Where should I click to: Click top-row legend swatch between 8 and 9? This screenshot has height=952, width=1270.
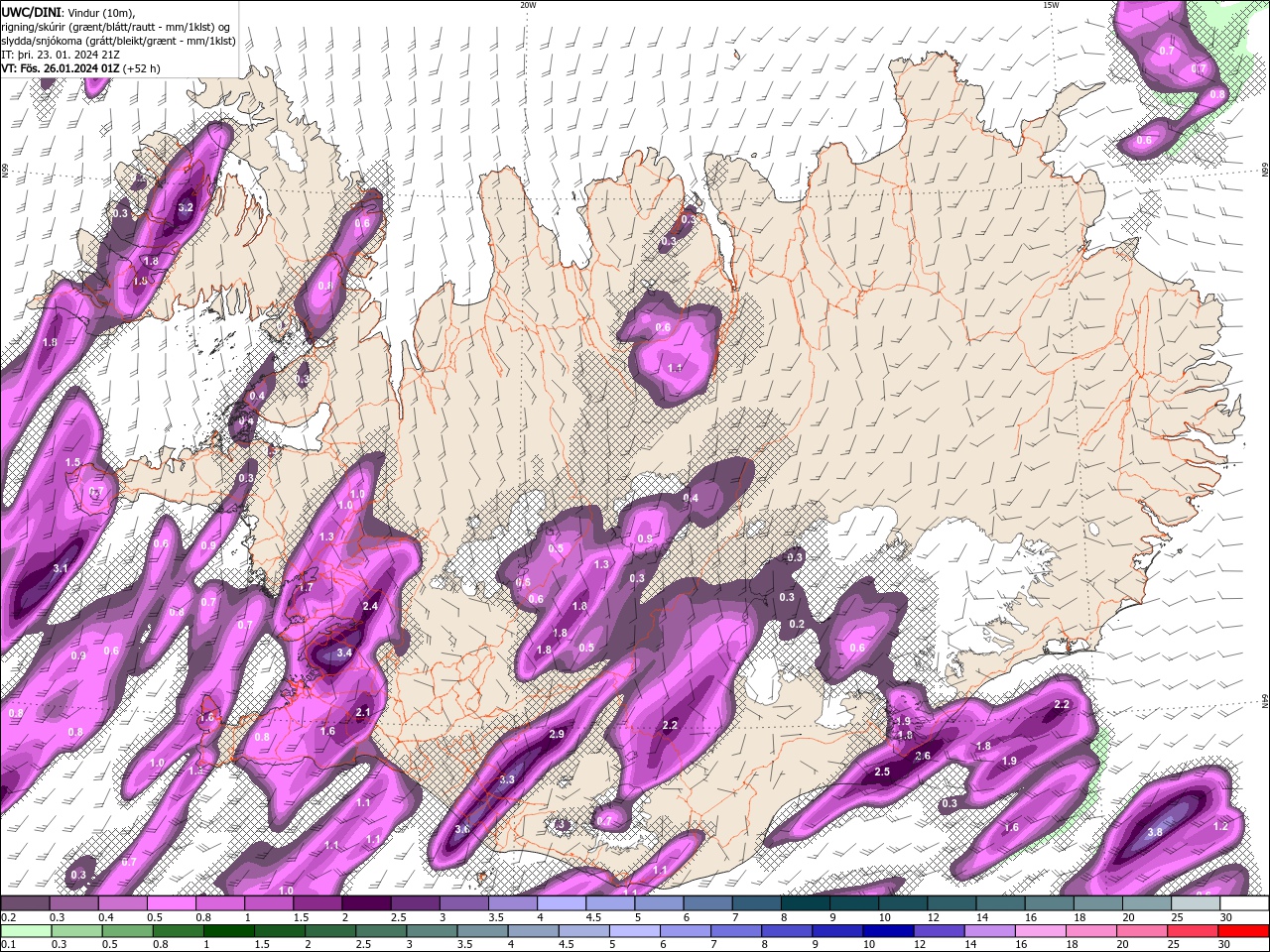pyautogui.click(x=806, y=903)
